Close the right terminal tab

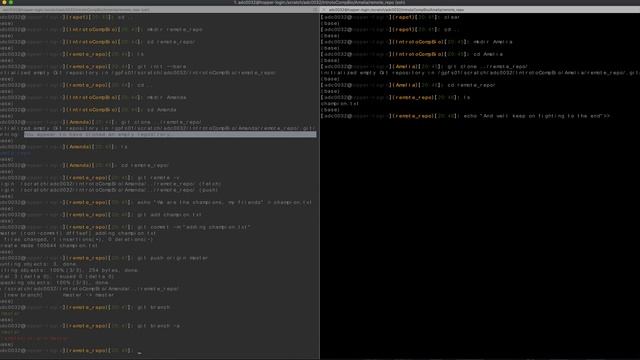click(324, 9)
